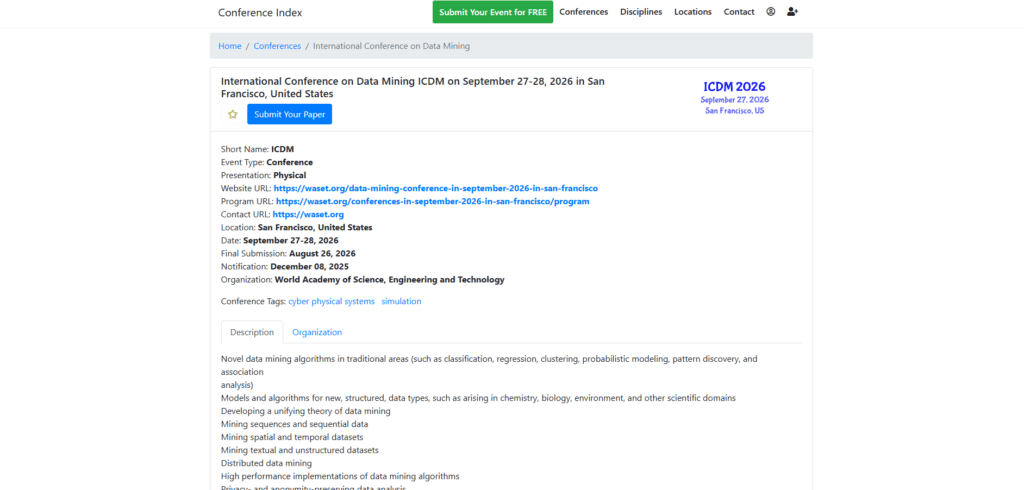Click the current page breadcrumb 'International Conference on Data Mining'
The image size is (1024, 490).
tap(391, 46)
